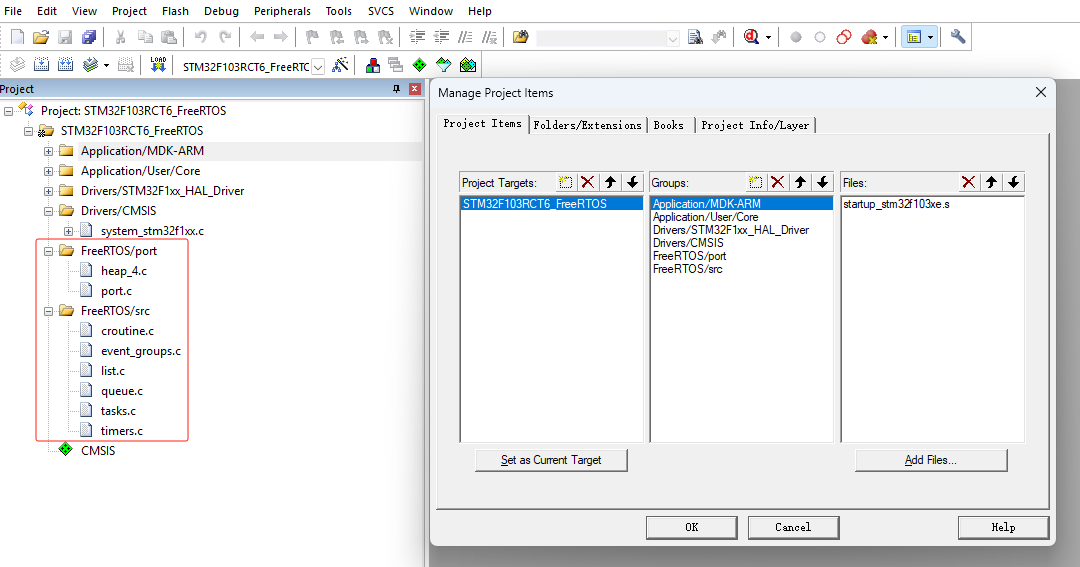Select heap_4.c in project tree
Viewport: 1080px width, 567px height.
click(x=124, y=271)
